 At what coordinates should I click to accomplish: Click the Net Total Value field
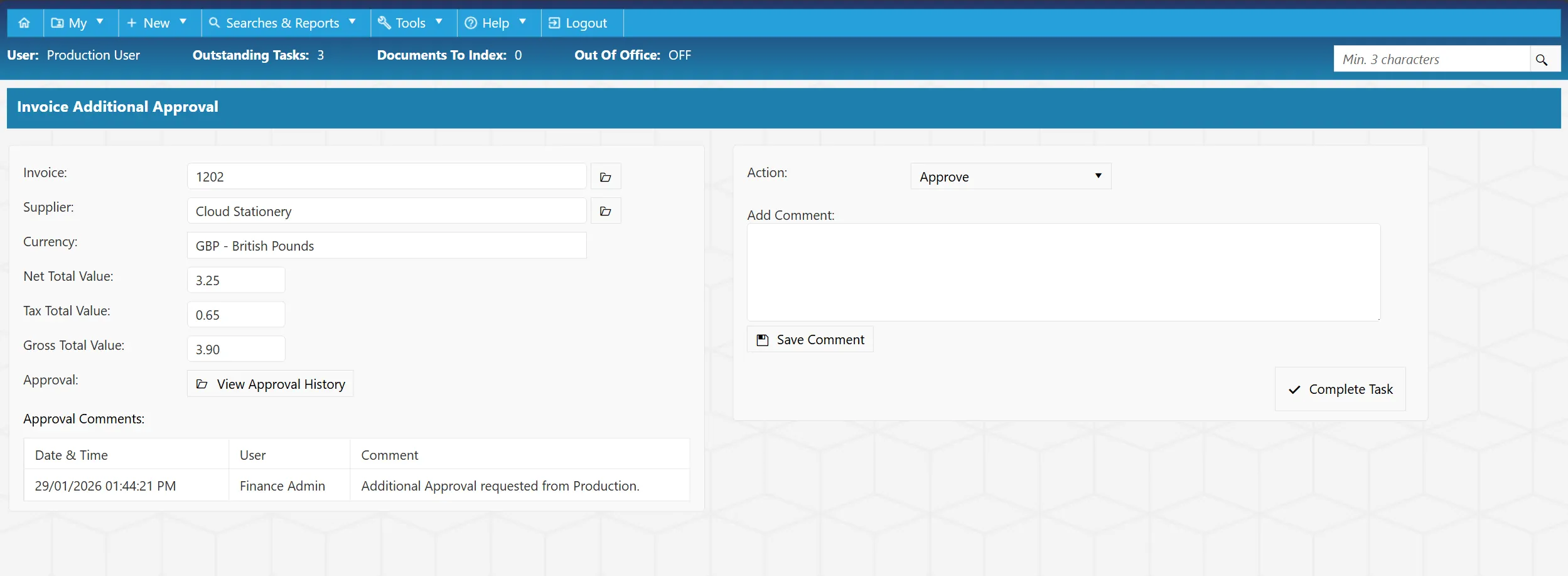(x=236, y=280)
